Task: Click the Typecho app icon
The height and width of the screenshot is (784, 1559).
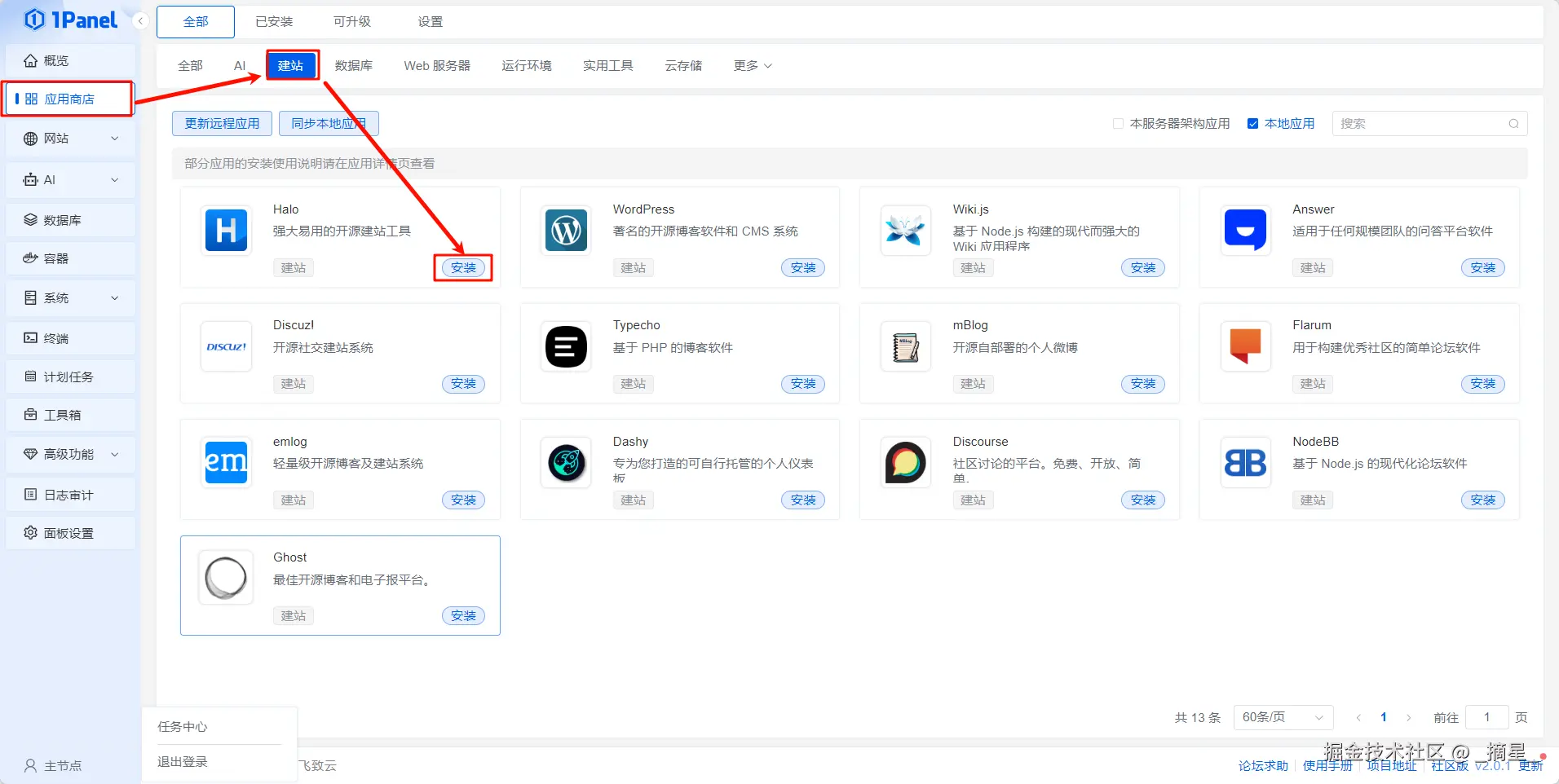Action: (x=566, y=346)
